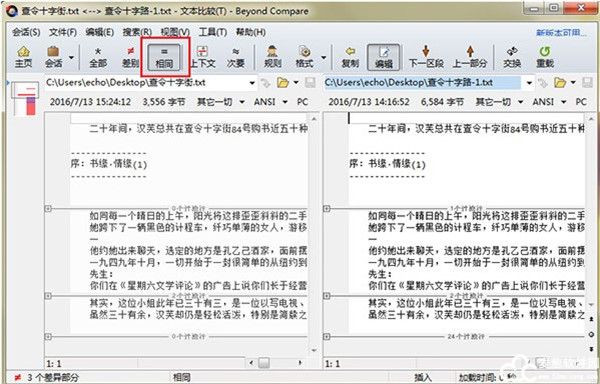Open the 会话(S) menu

[x=26, y=32]
